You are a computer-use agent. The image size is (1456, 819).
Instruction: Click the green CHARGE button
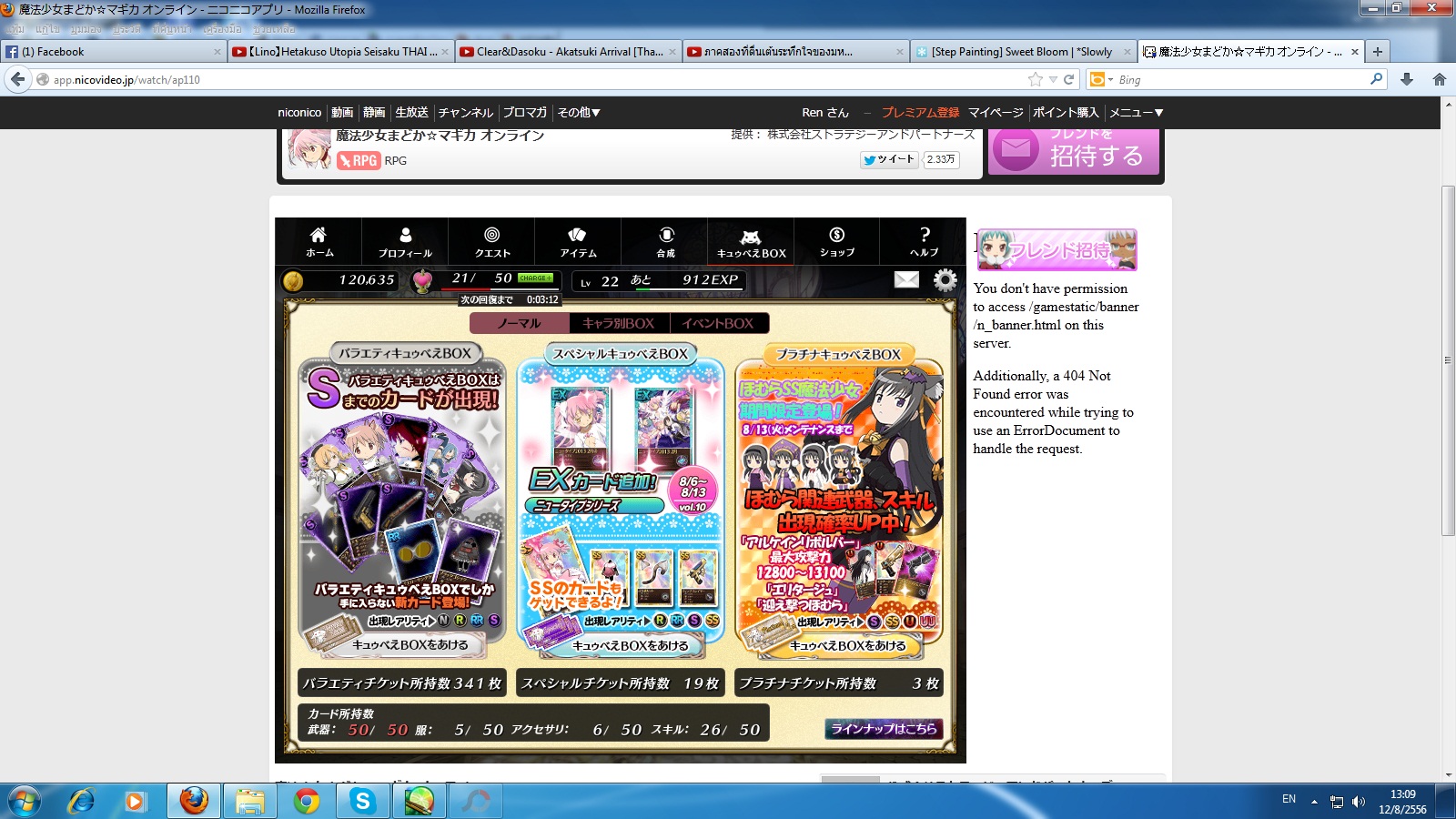pos(535,278)
